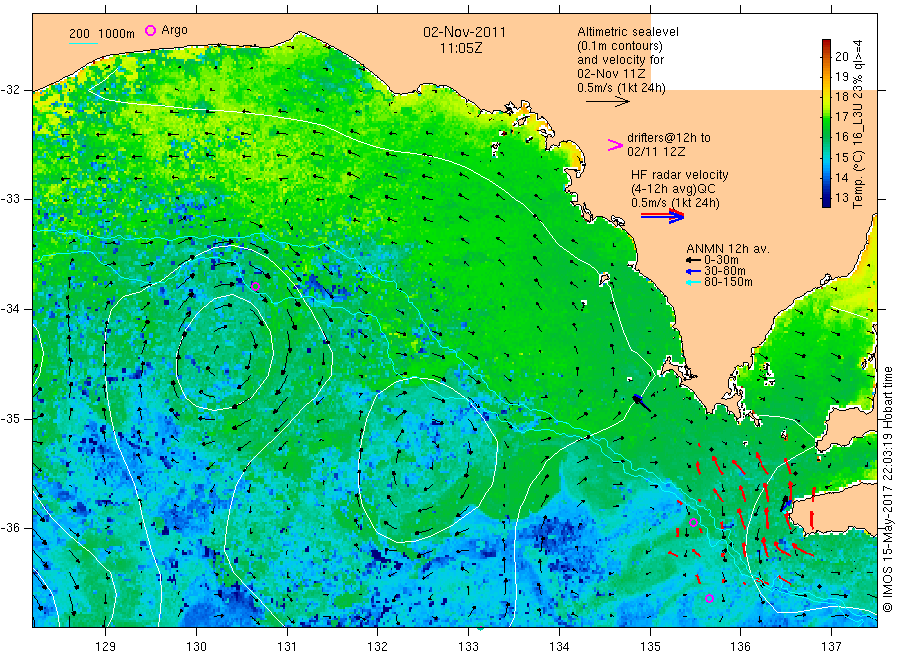Click the color bar value '13'
Viewport: 900px width, 660px height.
(841, 197)
